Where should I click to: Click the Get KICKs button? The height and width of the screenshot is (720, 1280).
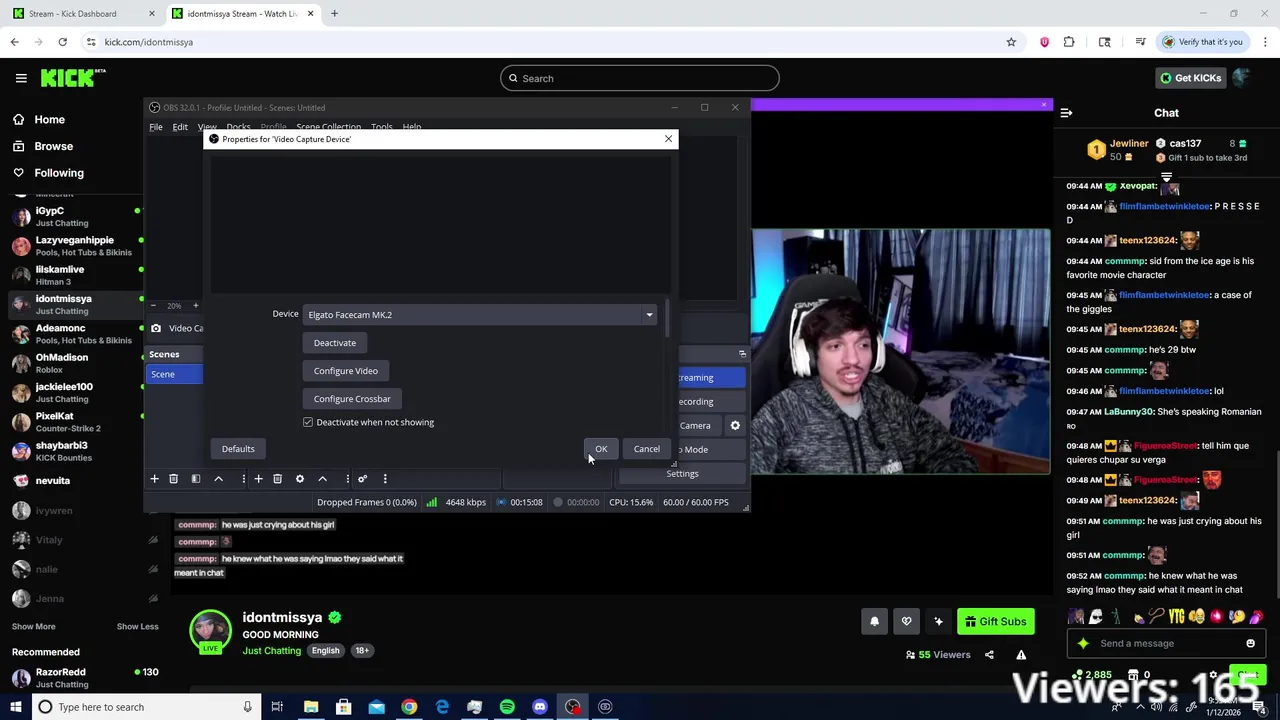point(1189,78)
